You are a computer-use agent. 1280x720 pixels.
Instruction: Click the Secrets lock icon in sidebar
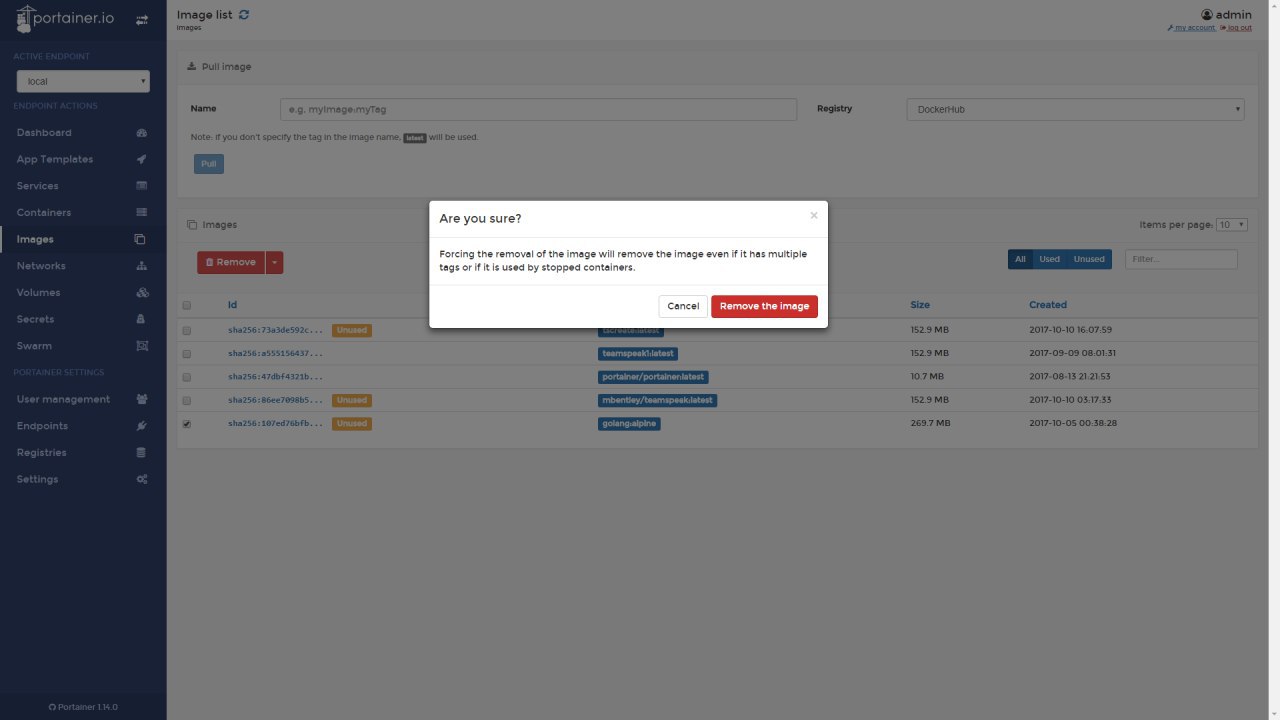point(141,319)
